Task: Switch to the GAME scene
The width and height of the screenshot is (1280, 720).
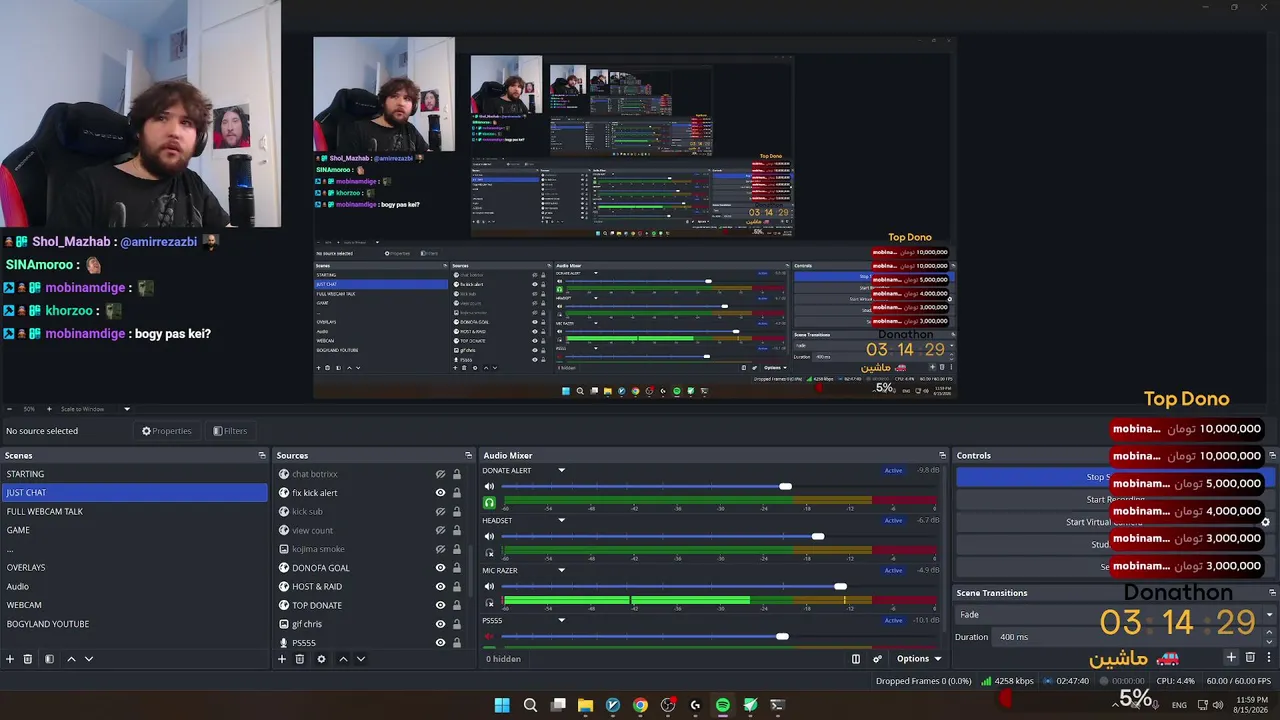Action: point(135,530)
